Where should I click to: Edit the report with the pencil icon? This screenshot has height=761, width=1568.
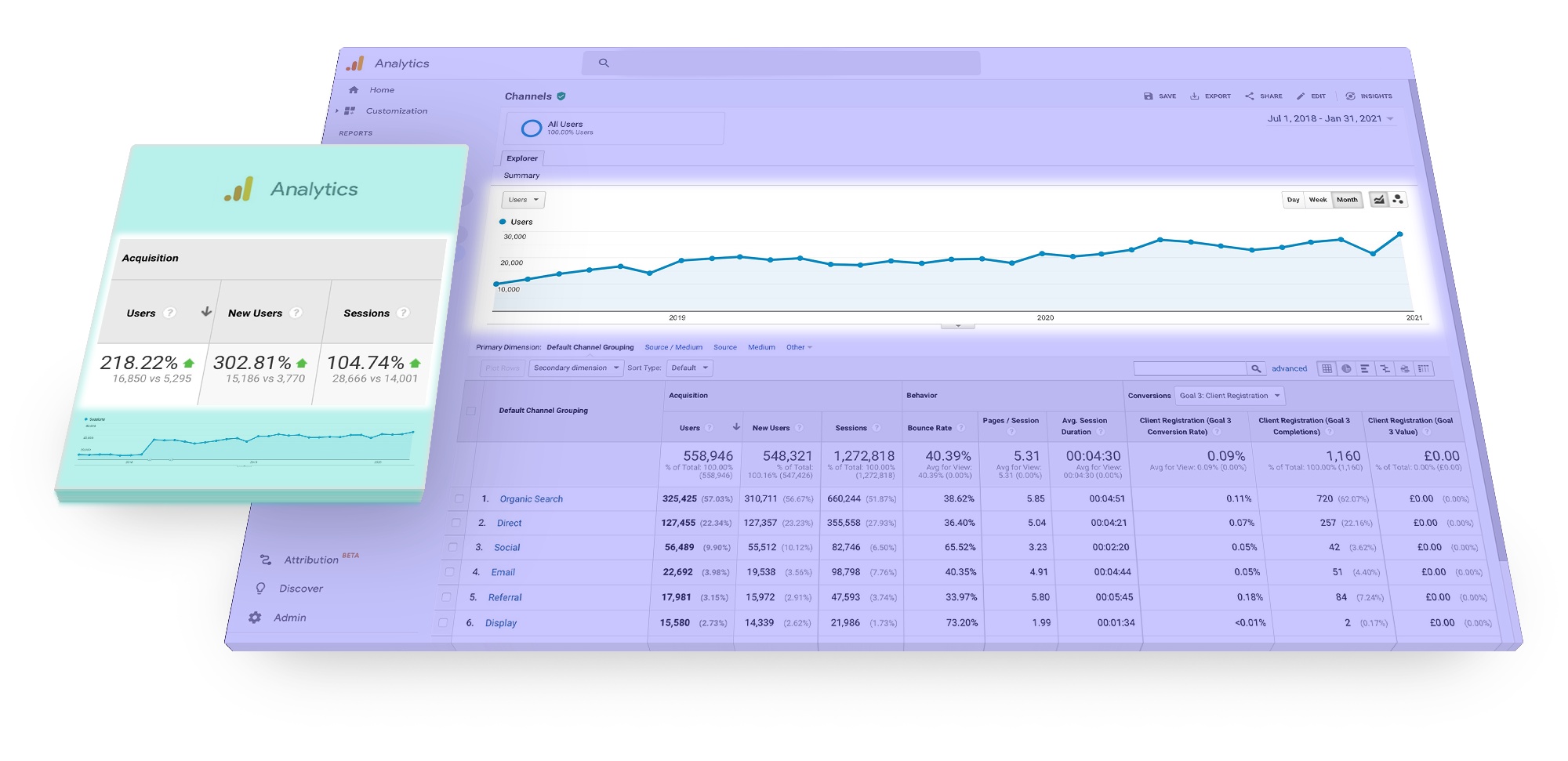click(1311, 96)
